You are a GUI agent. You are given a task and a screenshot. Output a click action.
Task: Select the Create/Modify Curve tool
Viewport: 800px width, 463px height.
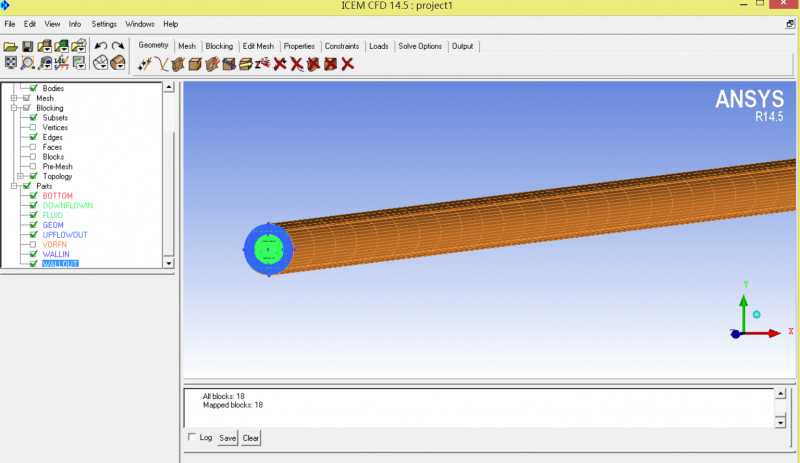(161, 64)
